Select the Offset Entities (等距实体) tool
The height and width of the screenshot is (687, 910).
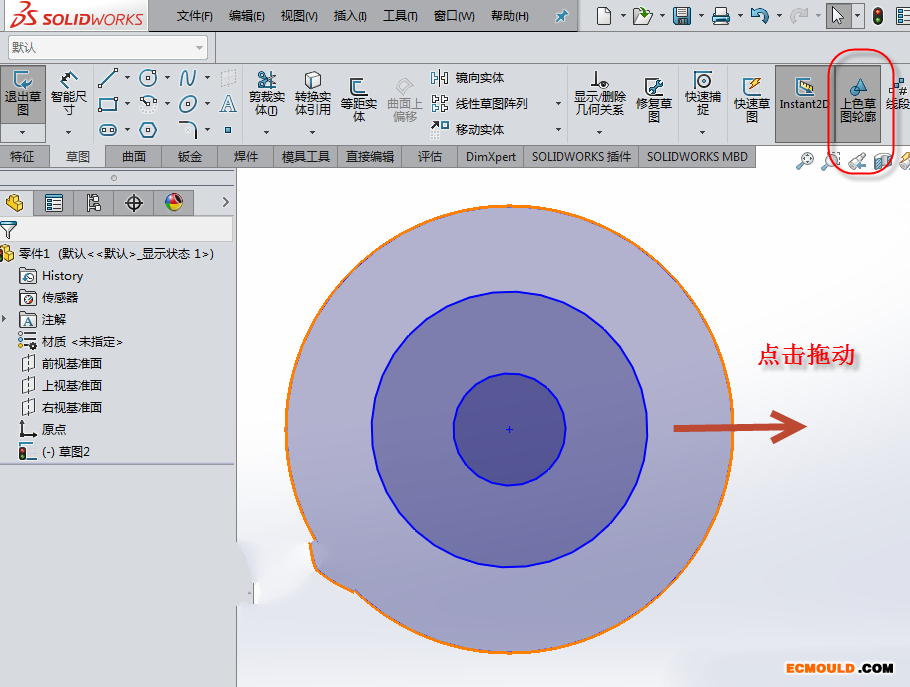coord(358,97)
